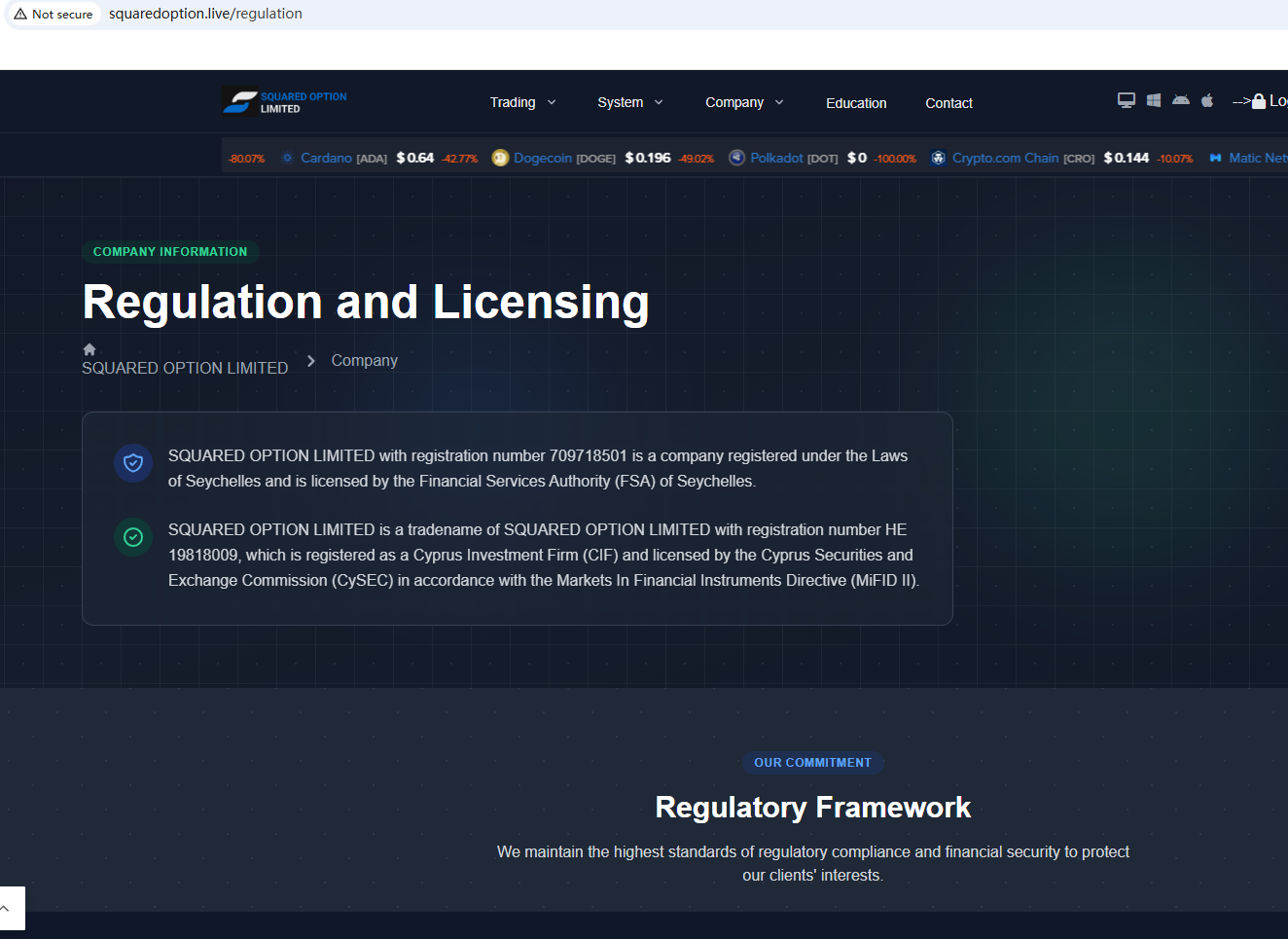
Task: Click the Windows download icon
Action: click(1153, 100)
